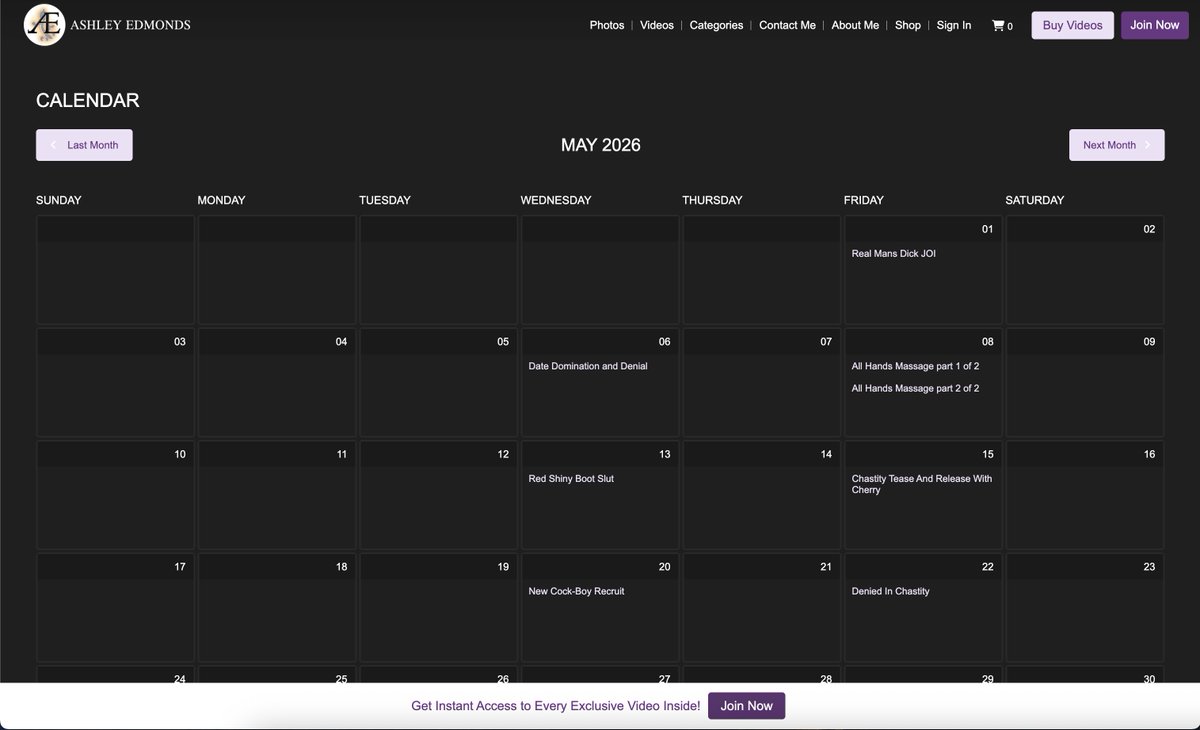The width and height of the screenshot is (1200, 730).
Task: Open Categories in the top nav
Action: click(716, 25)
